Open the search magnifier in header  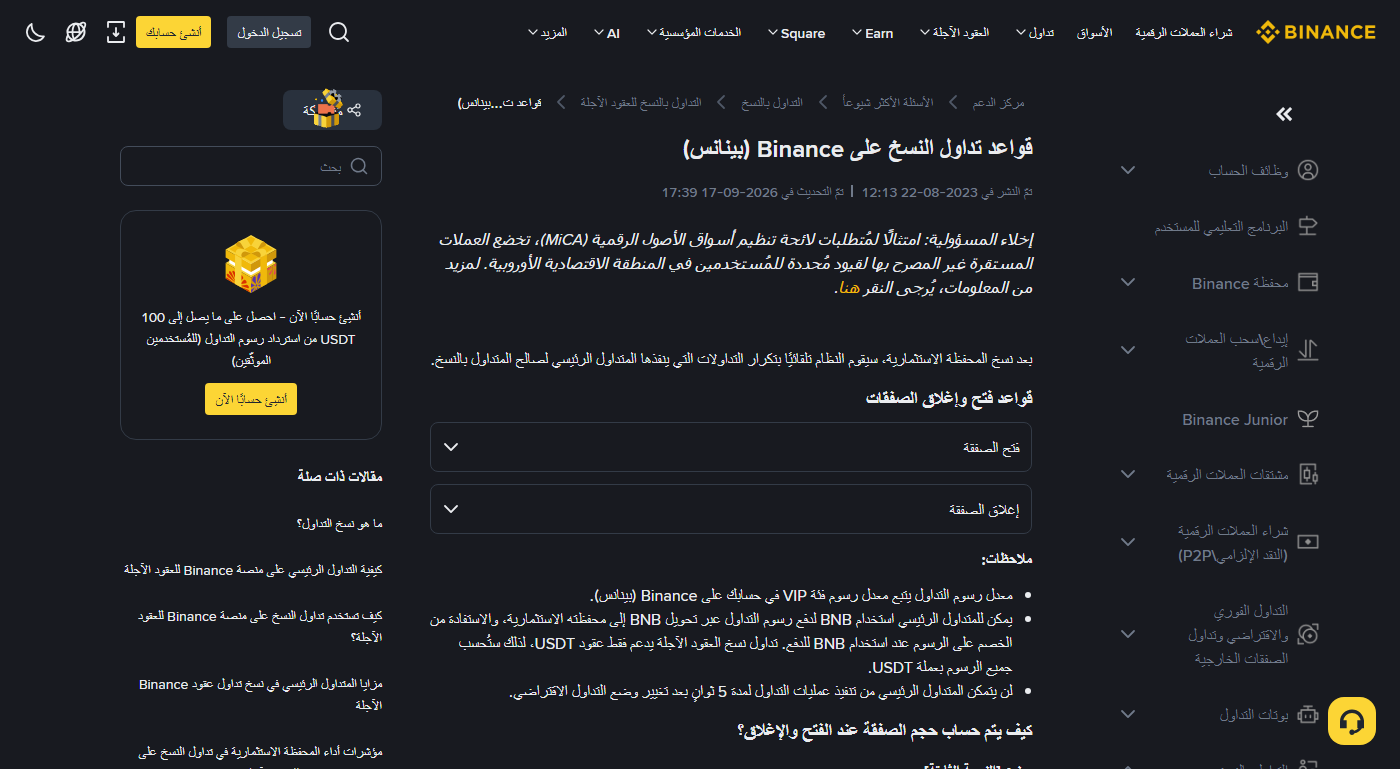point(339,32)
